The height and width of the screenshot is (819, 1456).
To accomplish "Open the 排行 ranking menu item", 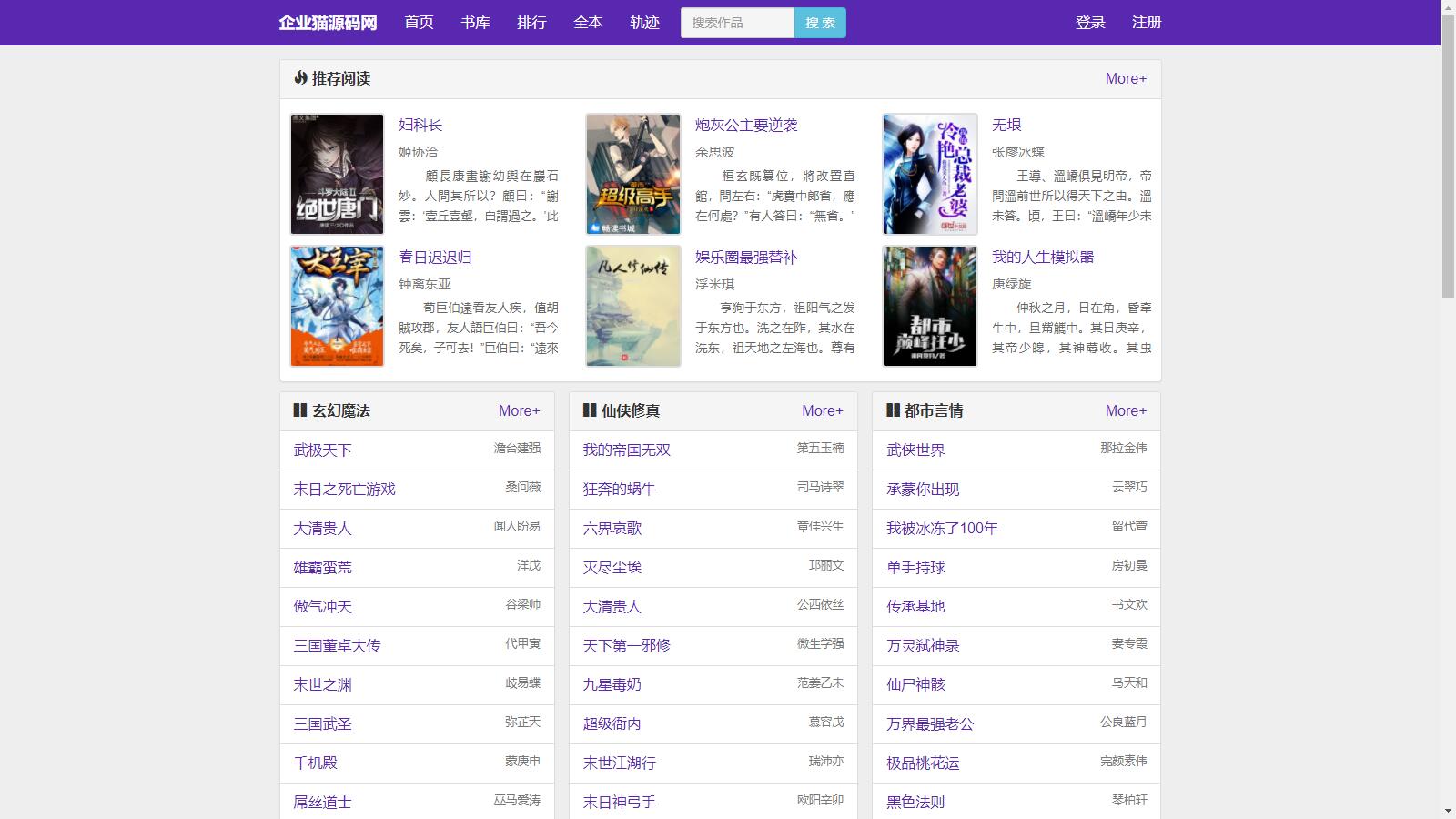I will pos(531,23).
